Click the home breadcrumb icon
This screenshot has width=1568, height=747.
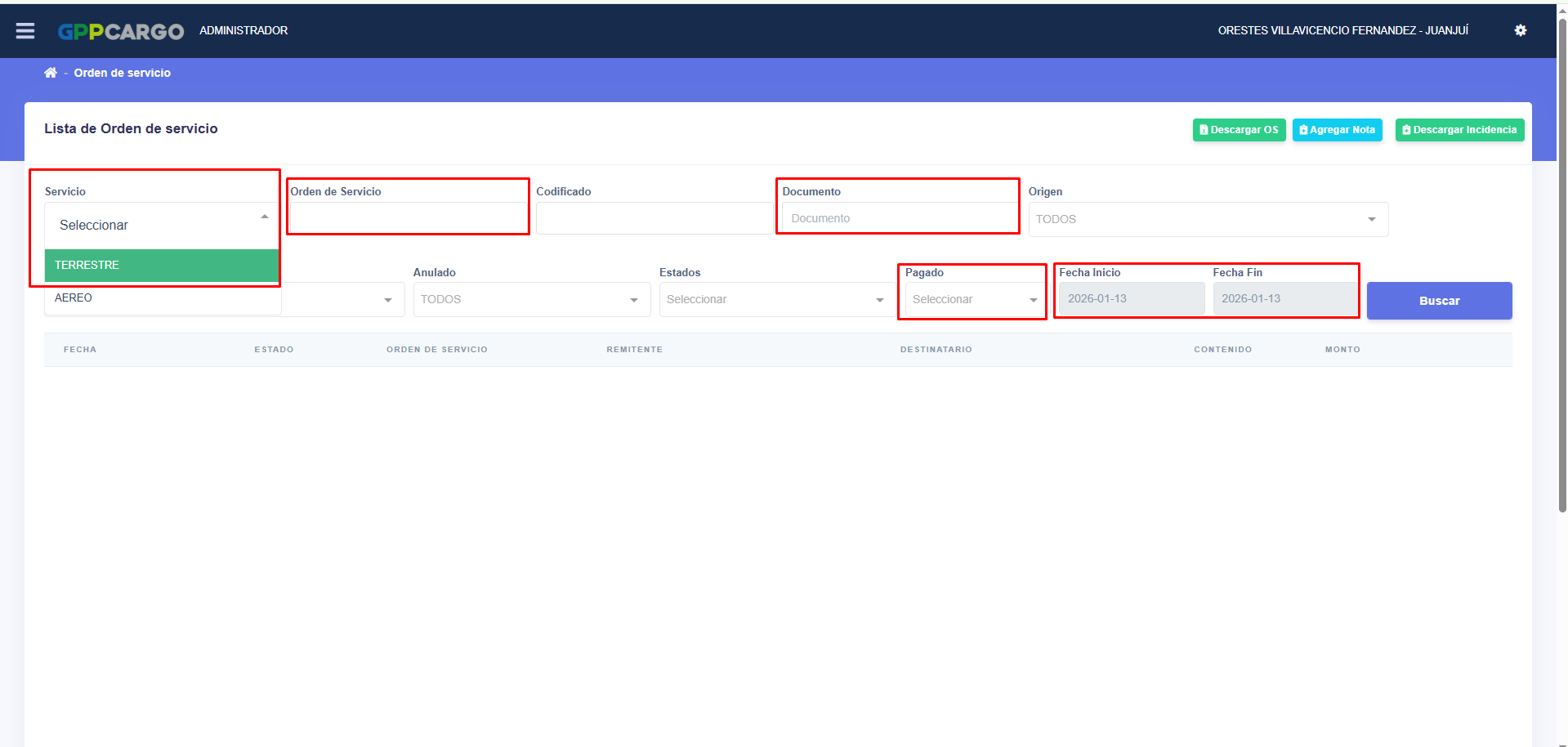coord(51,73)
